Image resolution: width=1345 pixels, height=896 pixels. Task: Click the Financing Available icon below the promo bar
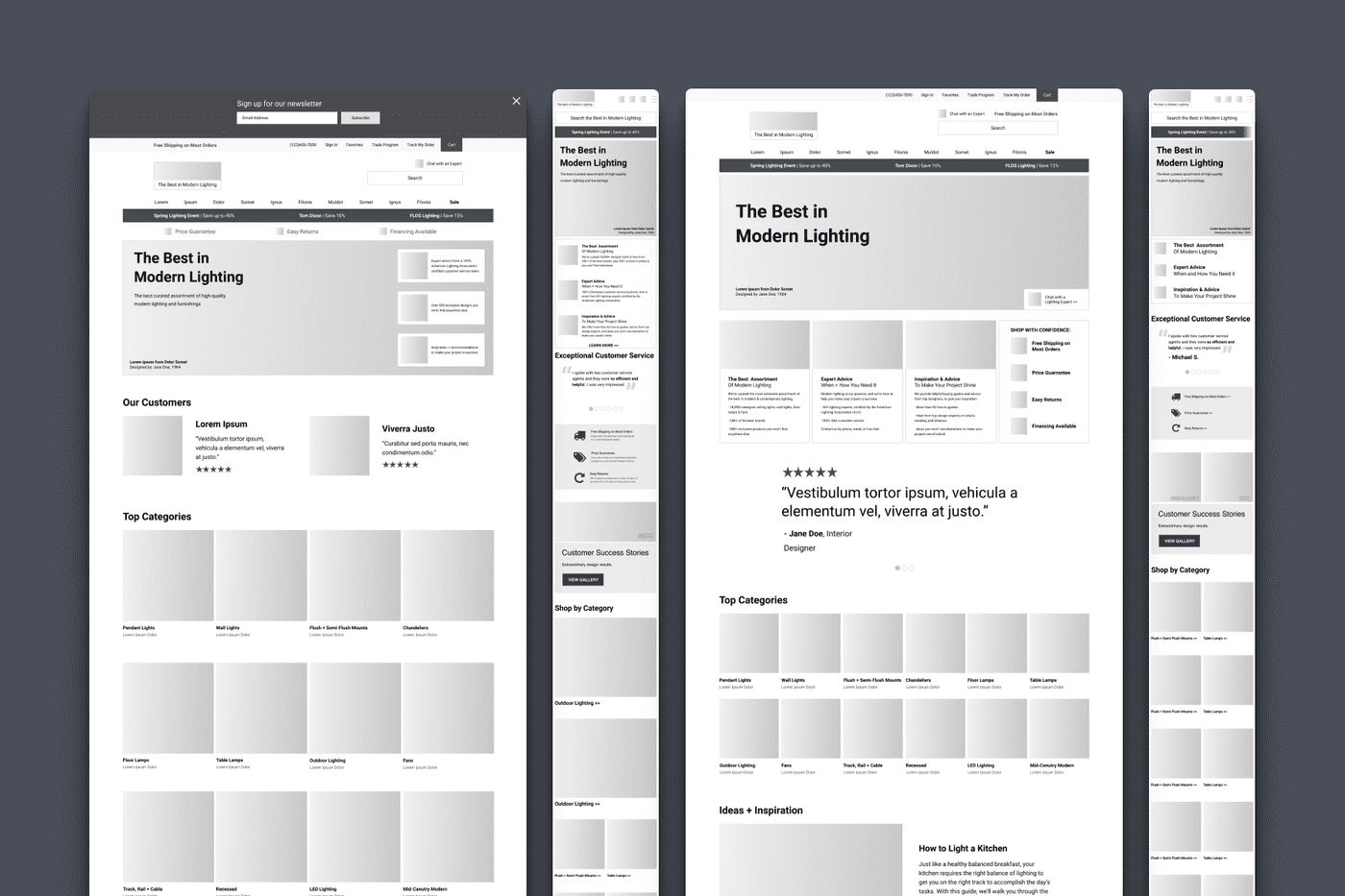383,231
